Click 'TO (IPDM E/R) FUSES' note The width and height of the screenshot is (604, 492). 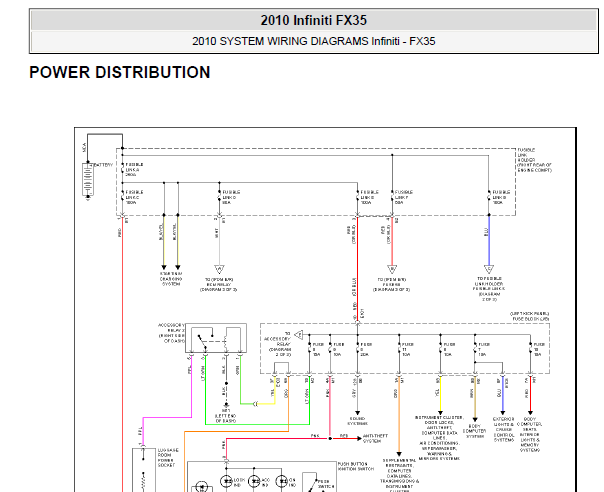point(391,285)
